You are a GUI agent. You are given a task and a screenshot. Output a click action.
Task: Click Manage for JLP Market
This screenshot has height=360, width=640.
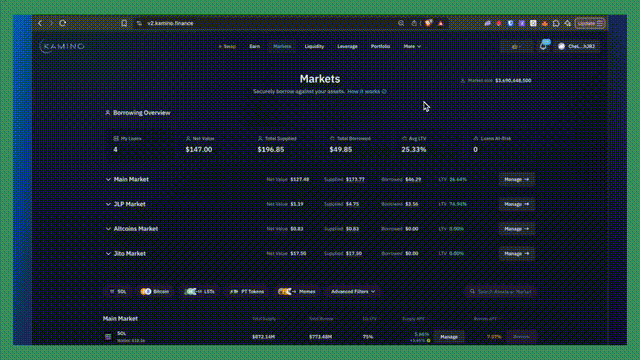tap(516, 204)
